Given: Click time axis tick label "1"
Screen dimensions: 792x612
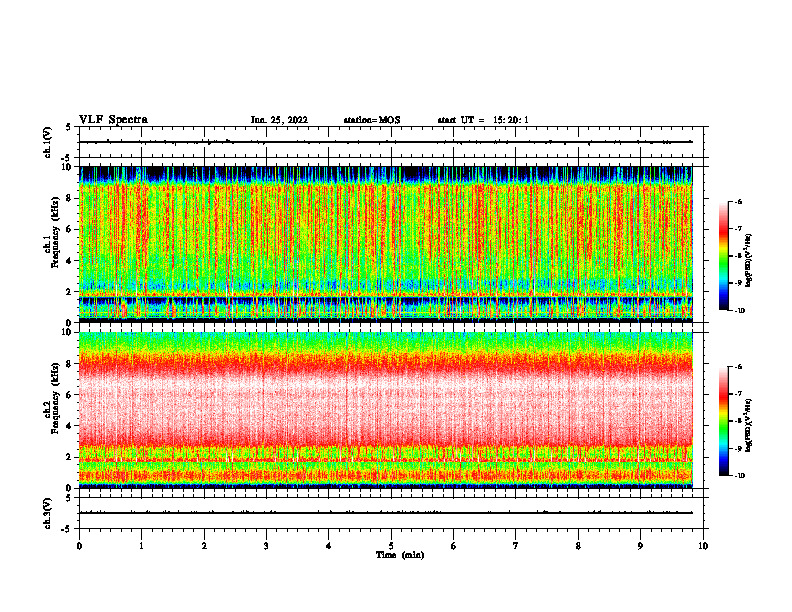Looking at the screenshot, I should [141, 546].
